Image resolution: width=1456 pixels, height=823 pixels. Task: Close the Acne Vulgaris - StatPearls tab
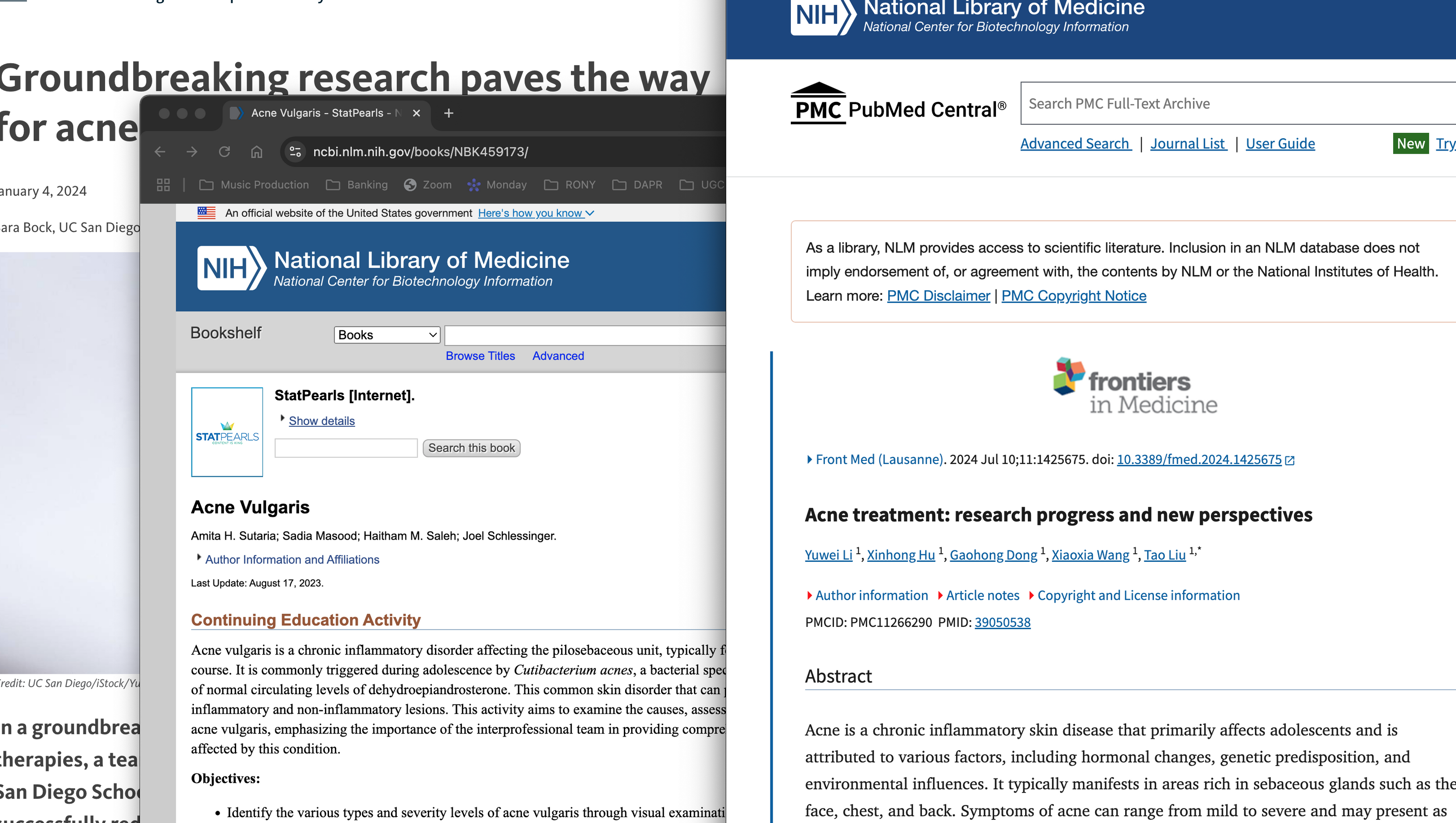(417, 113)
